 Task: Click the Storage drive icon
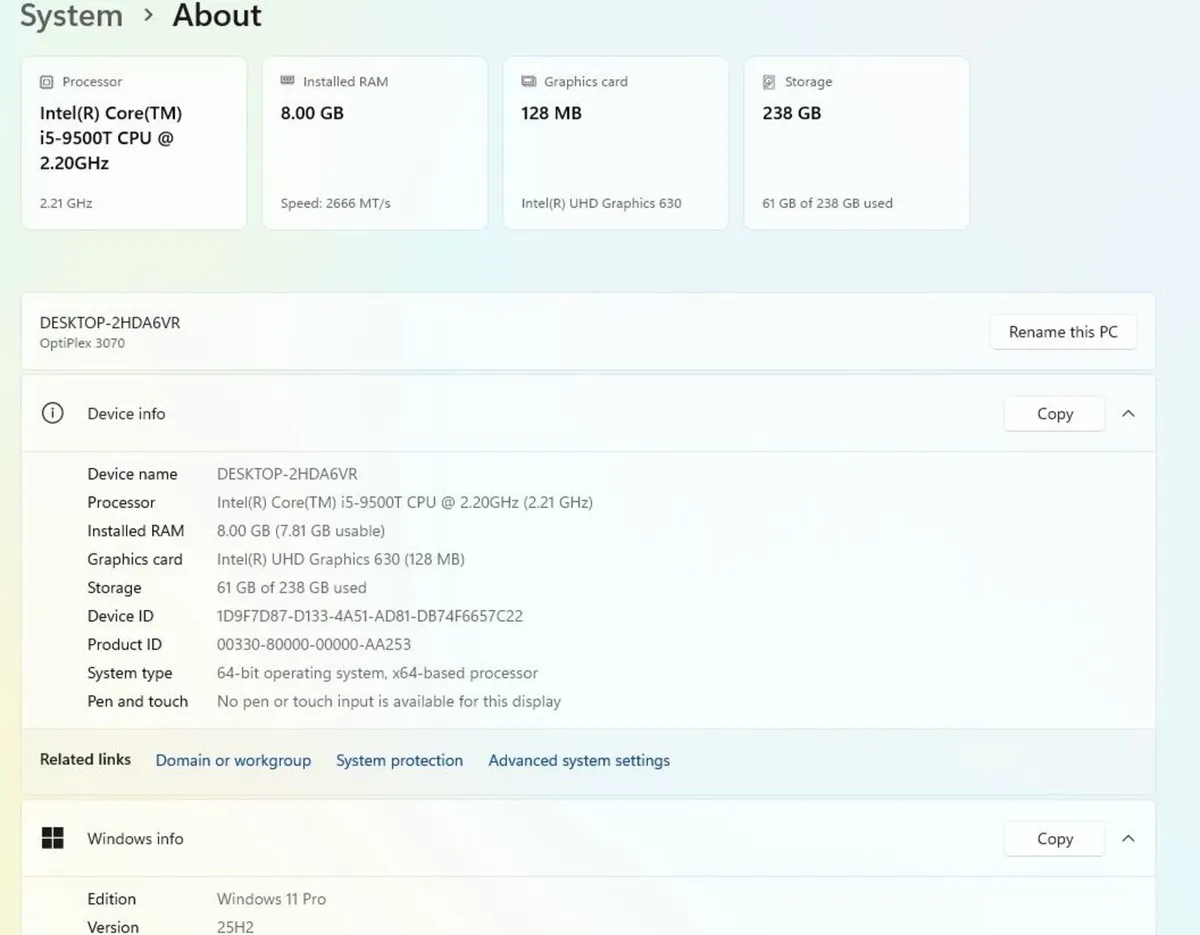coord(769,82)
